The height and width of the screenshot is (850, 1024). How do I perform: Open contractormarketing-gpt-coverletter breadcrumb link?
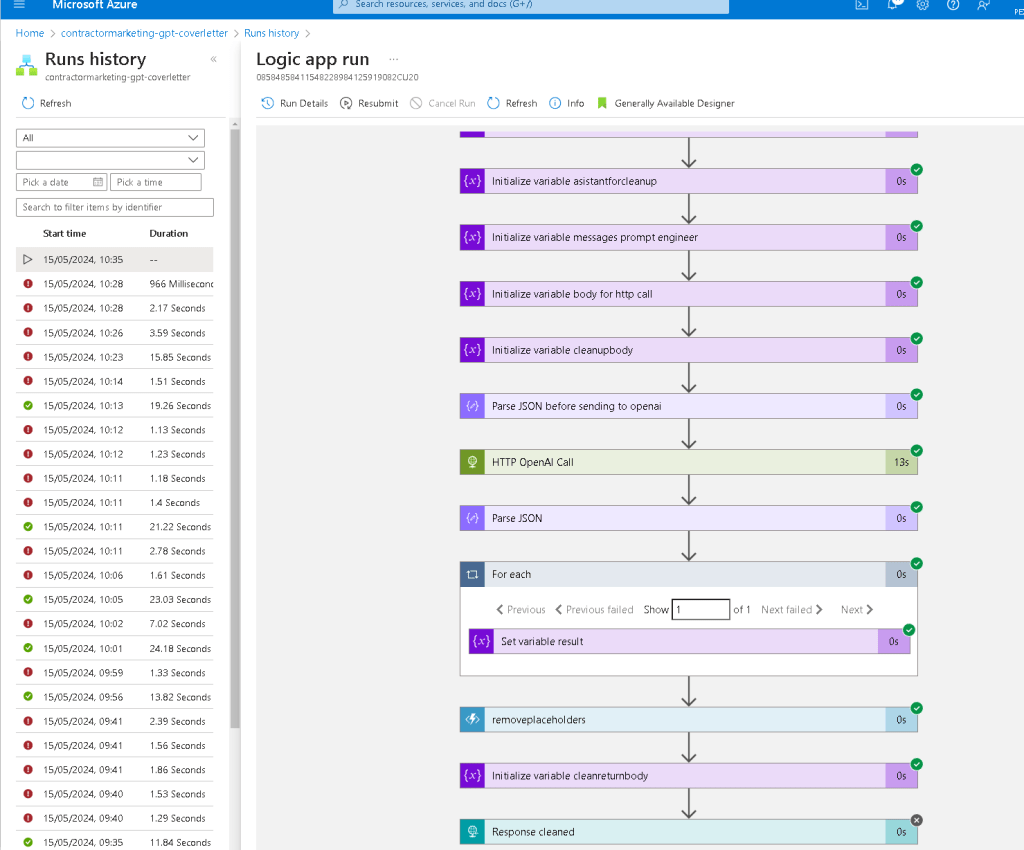click(x=144, y=33)
